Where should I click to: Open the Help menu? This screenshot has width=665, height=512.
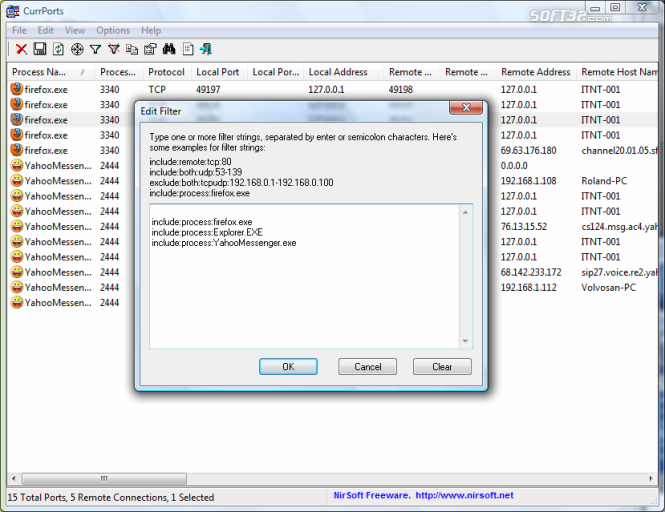click(x=151, y=31)
